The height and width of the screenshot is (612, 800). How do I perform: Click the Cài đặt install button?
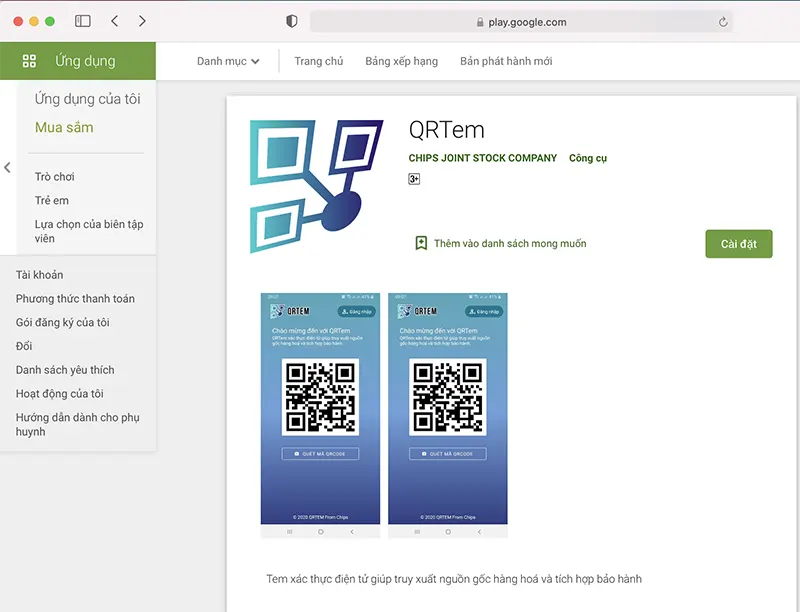[x=739, y=244]
